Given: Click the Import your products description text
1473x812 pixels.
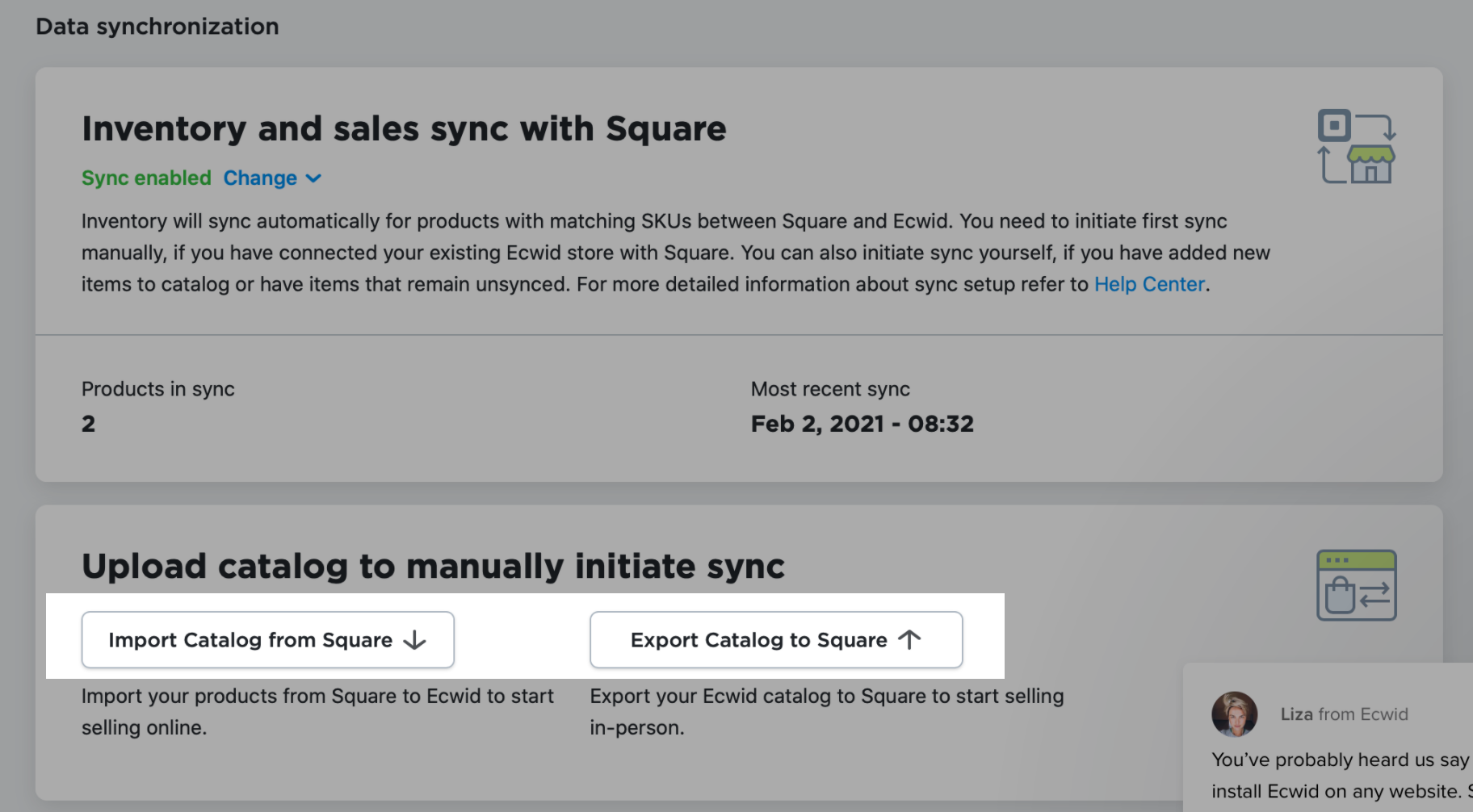Looking at the screenshot, I should (317, 711).
